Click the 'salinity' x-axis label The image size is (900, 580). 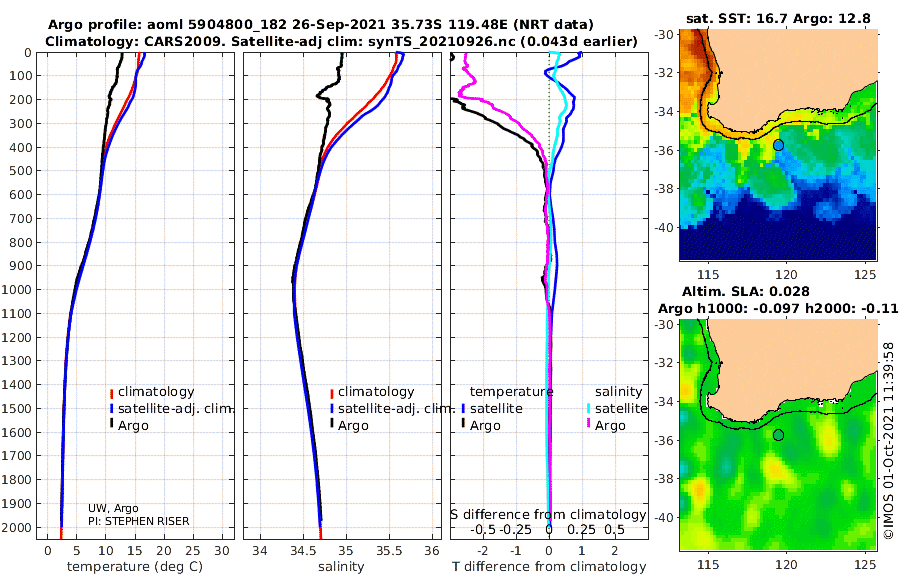click(x=341, y=567)
